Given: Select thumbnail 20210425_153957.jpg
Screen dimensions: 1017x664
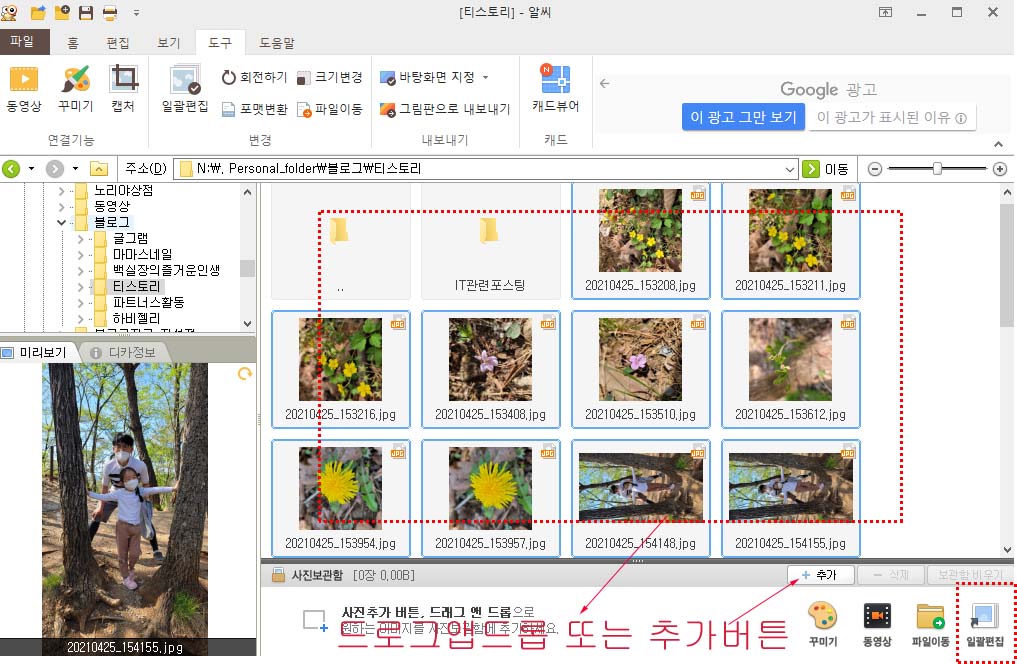Looking at the screenshot, I should (x=490, y=498).
